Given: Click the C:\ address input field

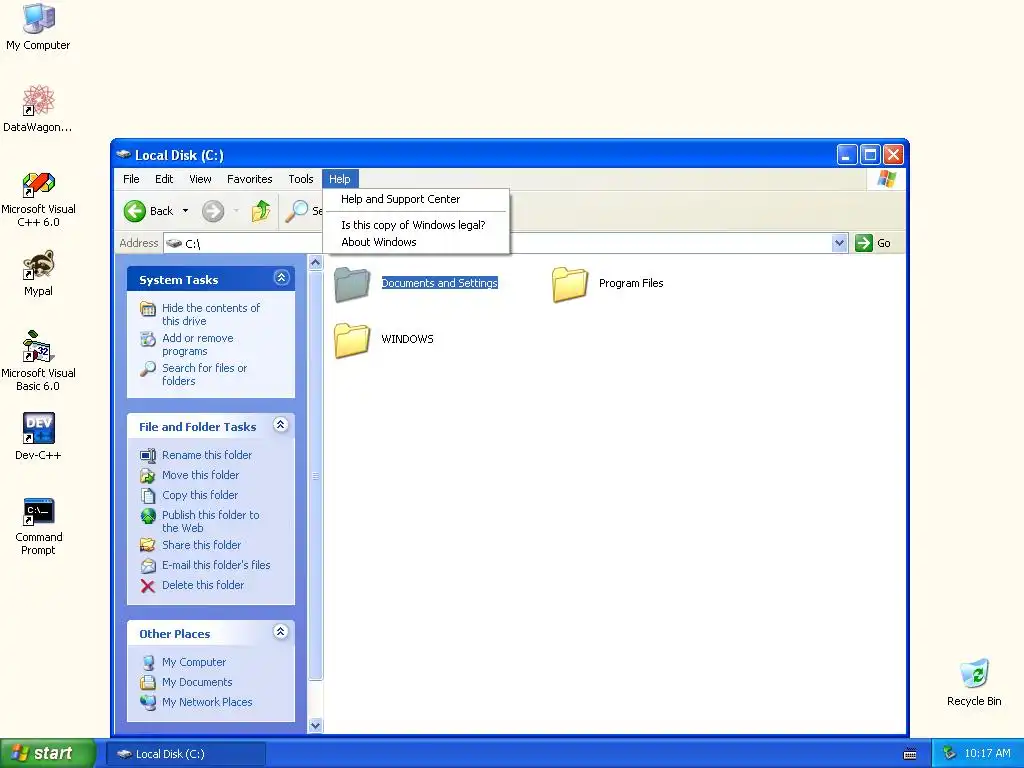Looking at the screenshot, I should tap(498, 244).
